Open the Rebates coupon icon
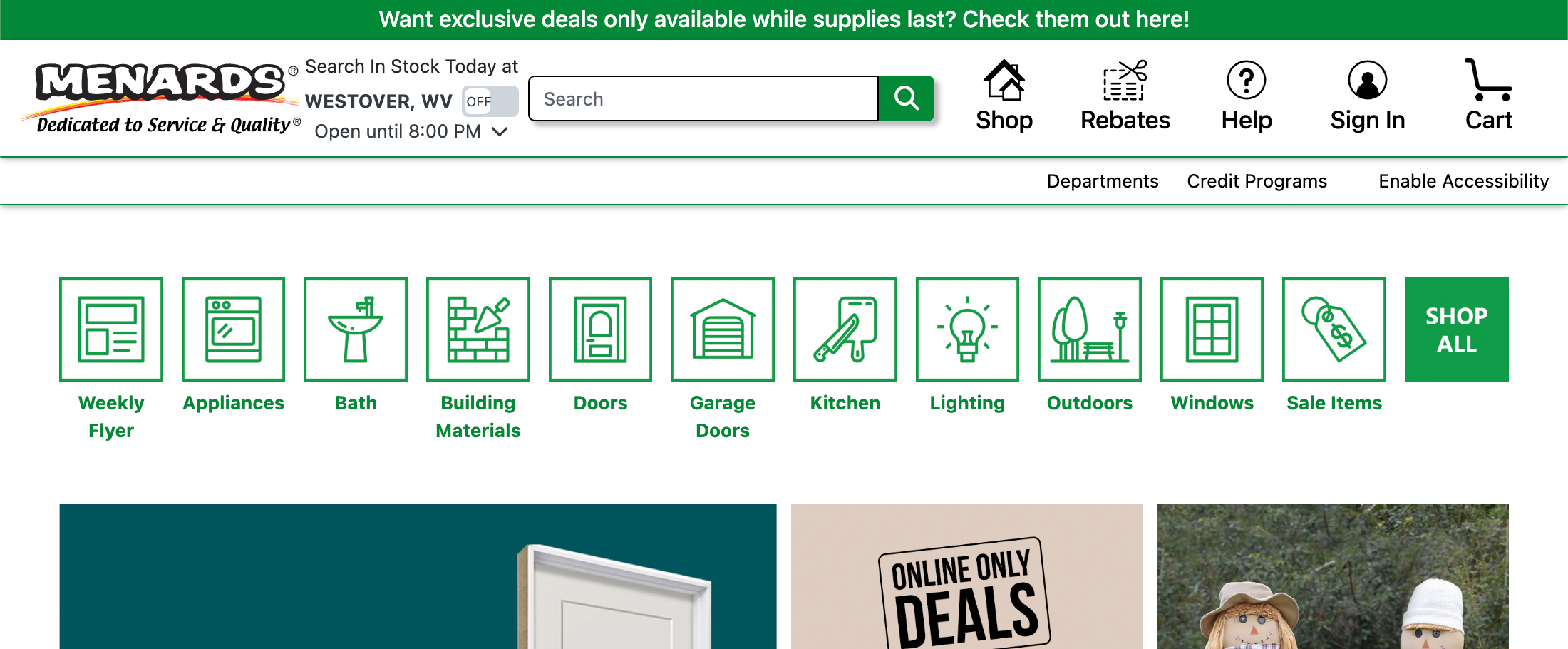 coord(1125,81)
